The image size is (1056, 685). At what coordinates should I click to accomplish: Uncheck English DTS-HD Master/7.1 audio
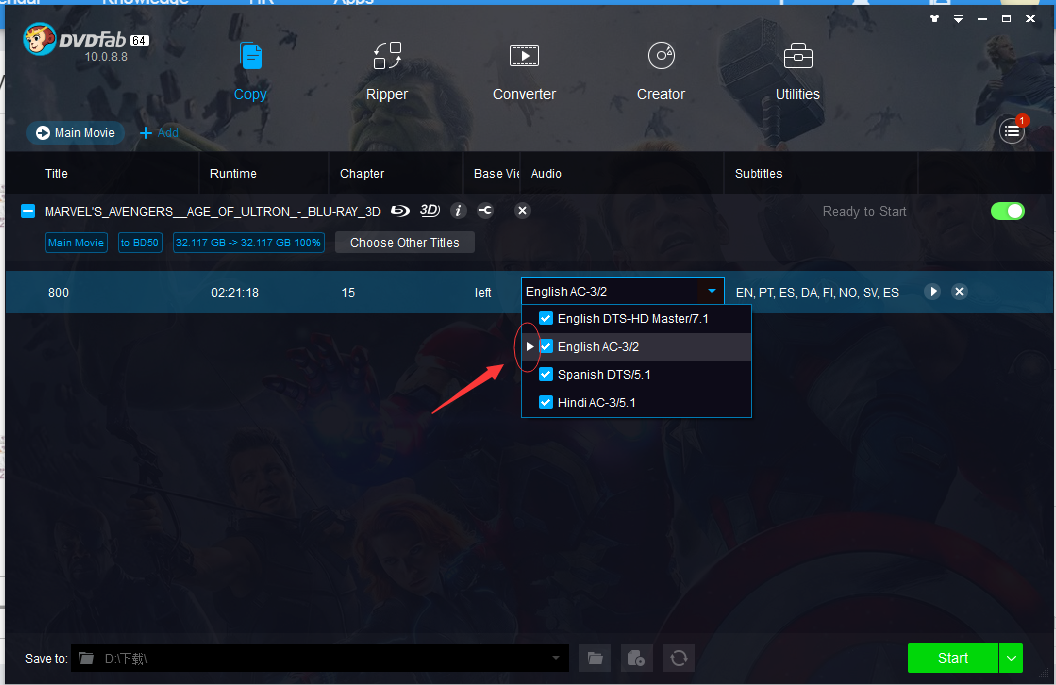click(x=546, y=319)
